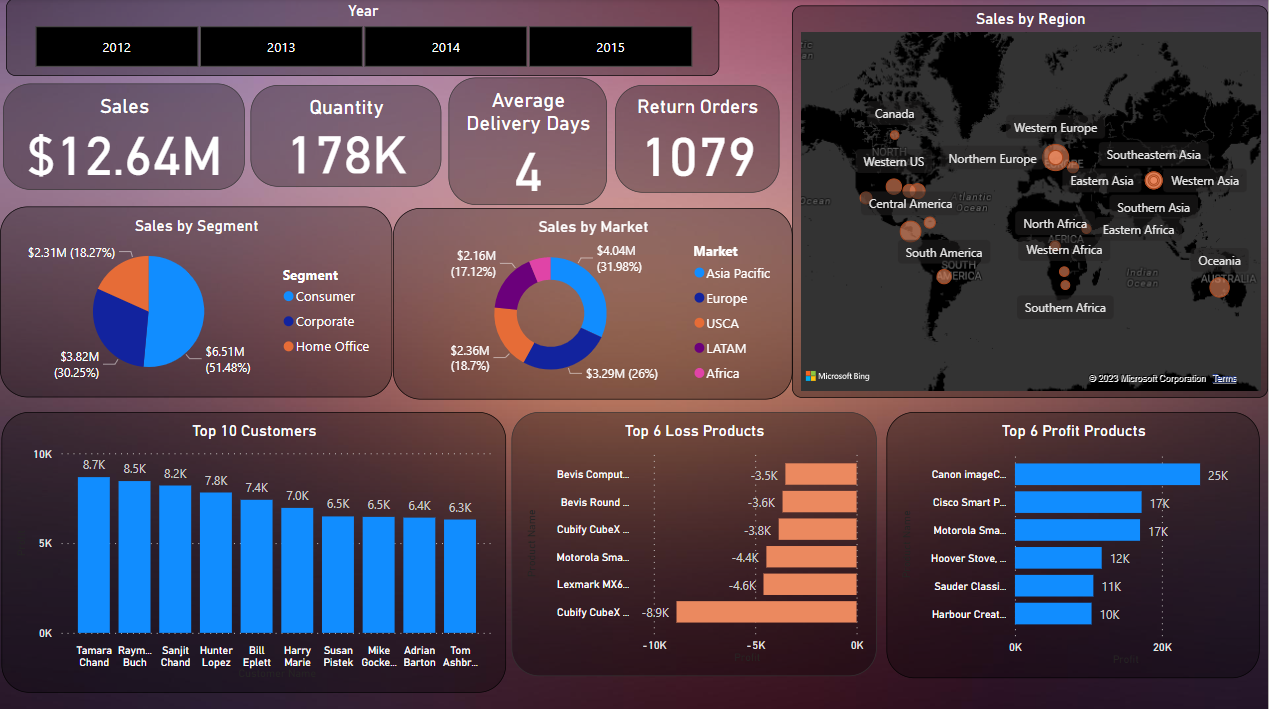The height and width of the screenshot is (709, 1269).
Task: Click the Tom Ashbr... customer bar
Action: [460, 575]
